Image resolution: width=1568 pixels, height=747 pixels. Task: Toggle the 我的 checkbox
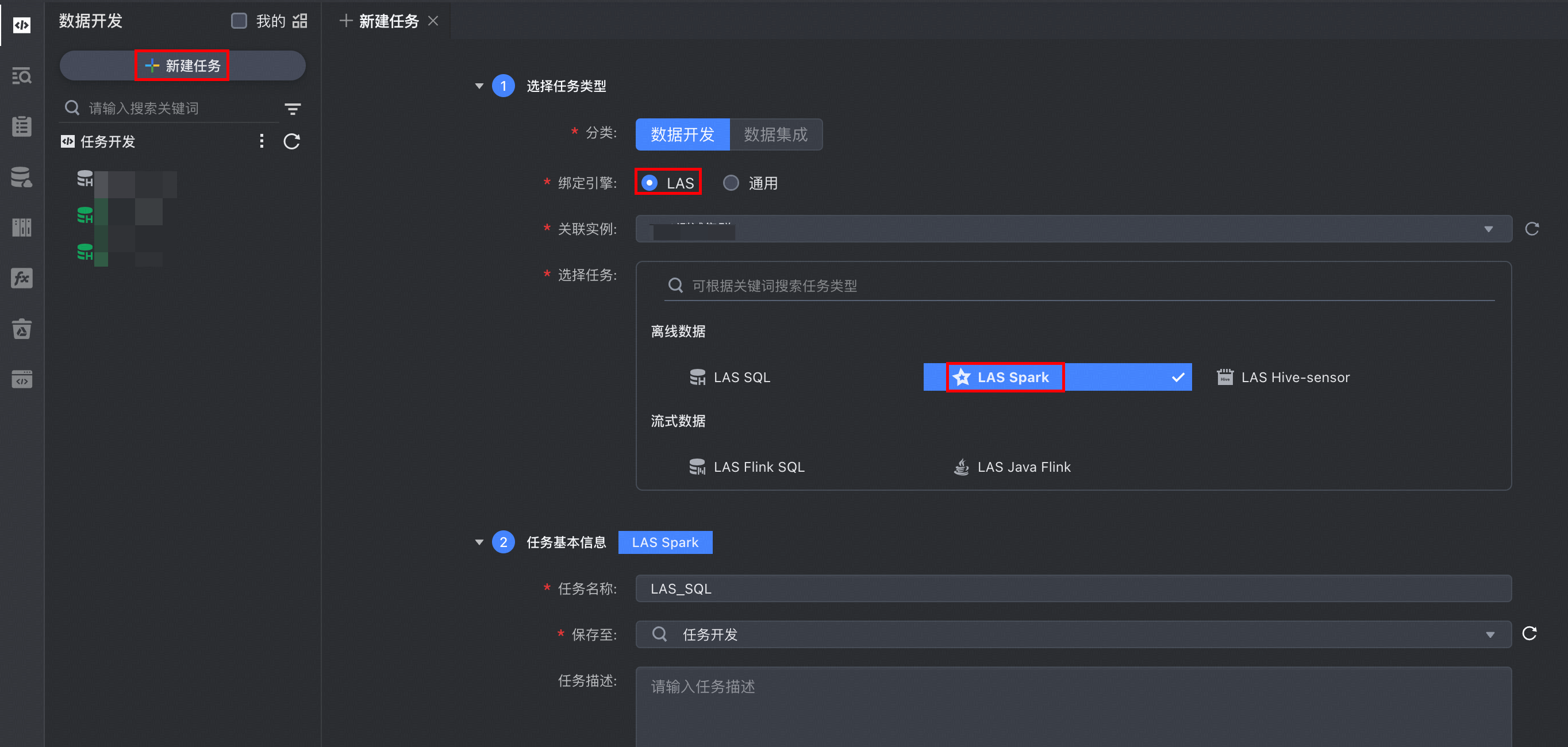tap(239, 21)
